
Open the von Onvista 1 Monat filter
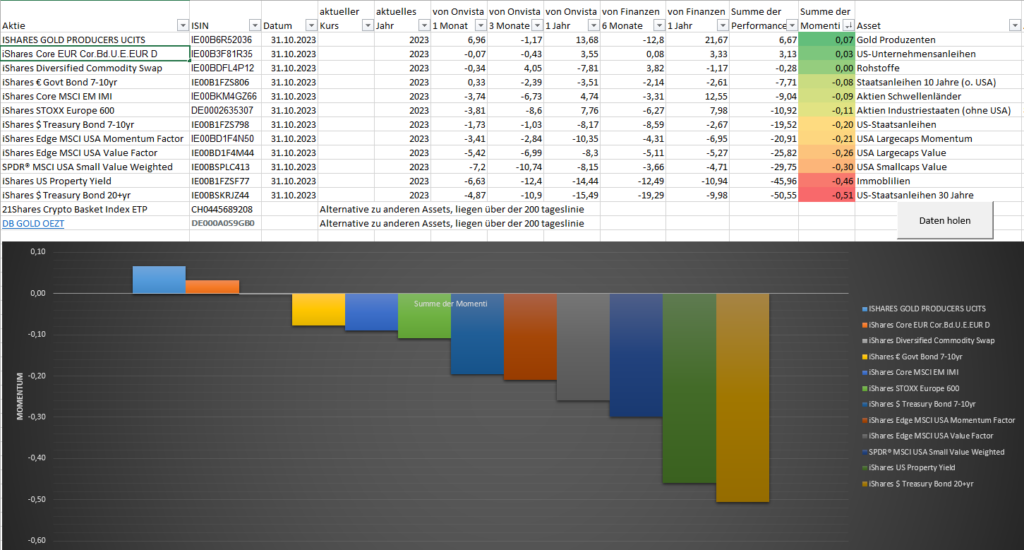click(x=481, y=25)
